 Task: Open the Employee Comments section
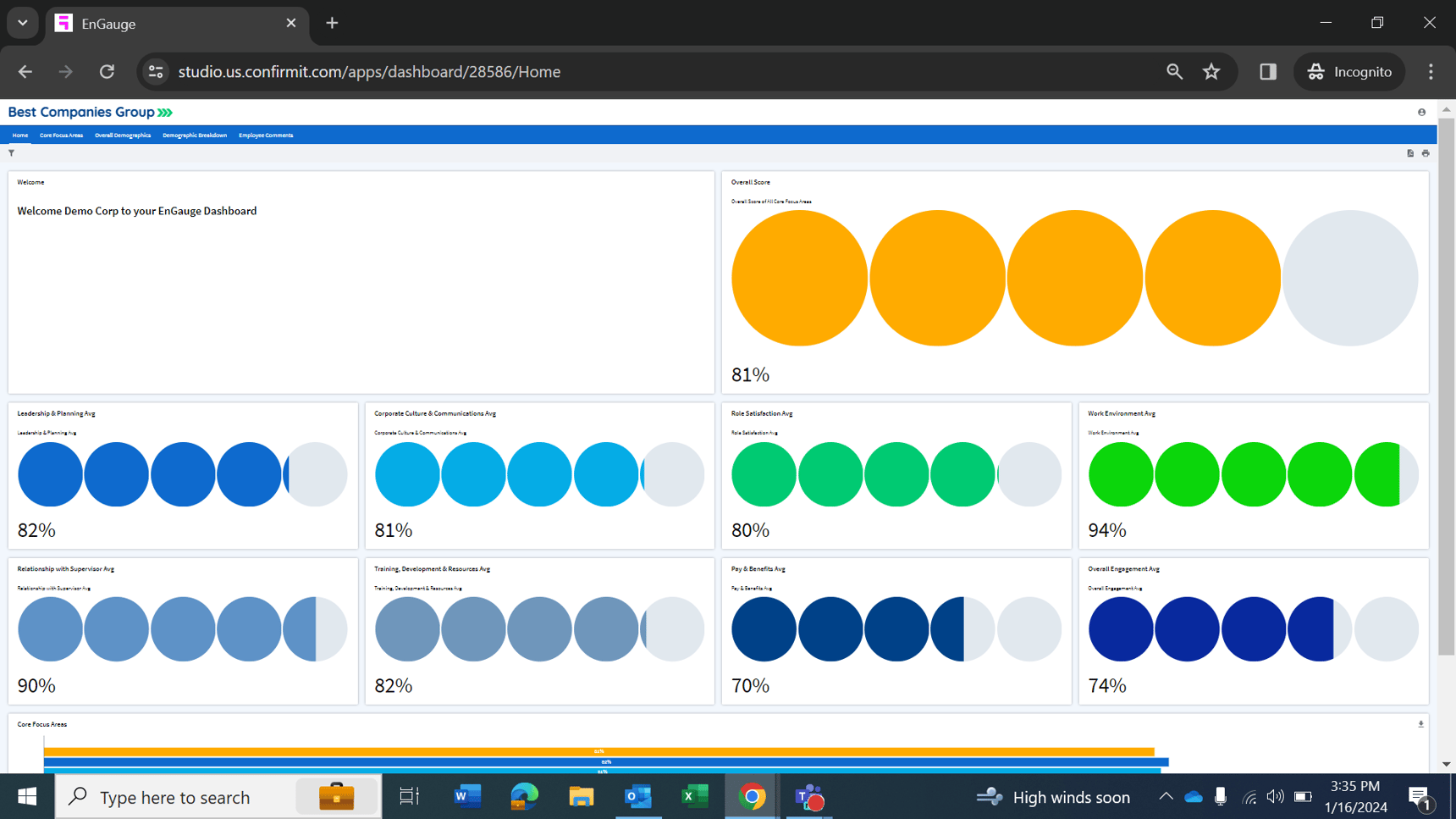pyautogui.click(x=266, y=135)
